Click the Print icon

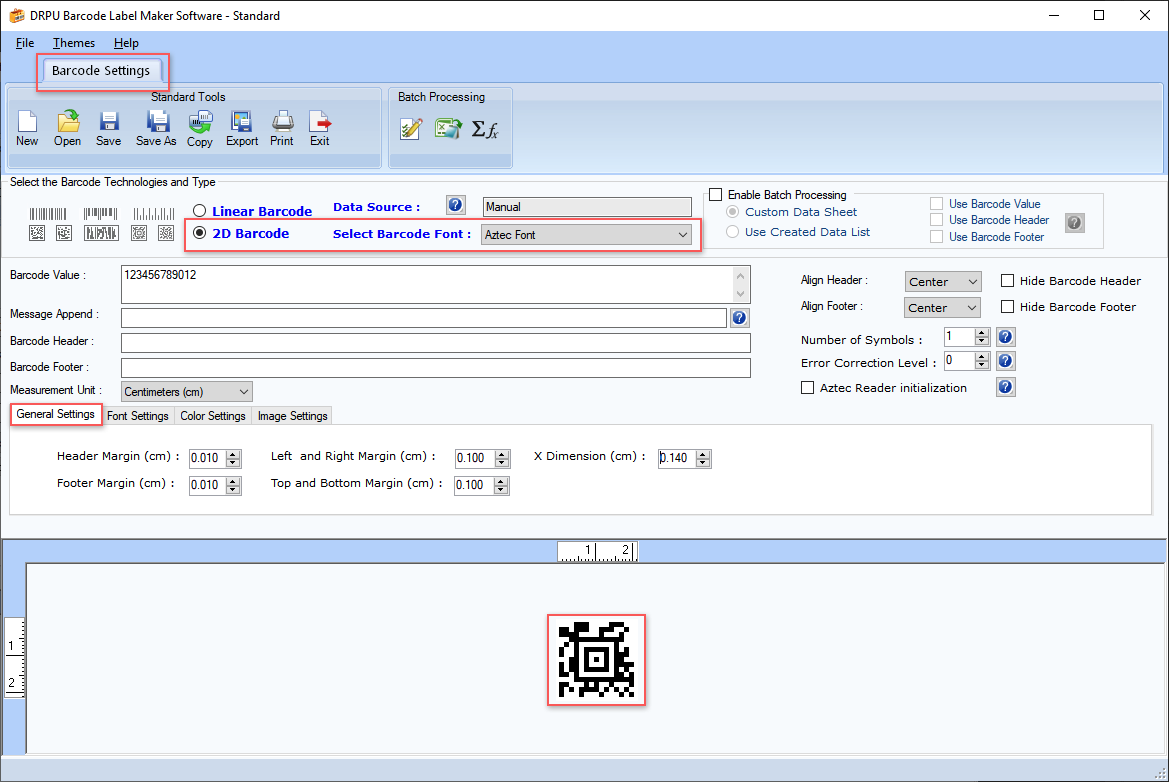[282, 128]
